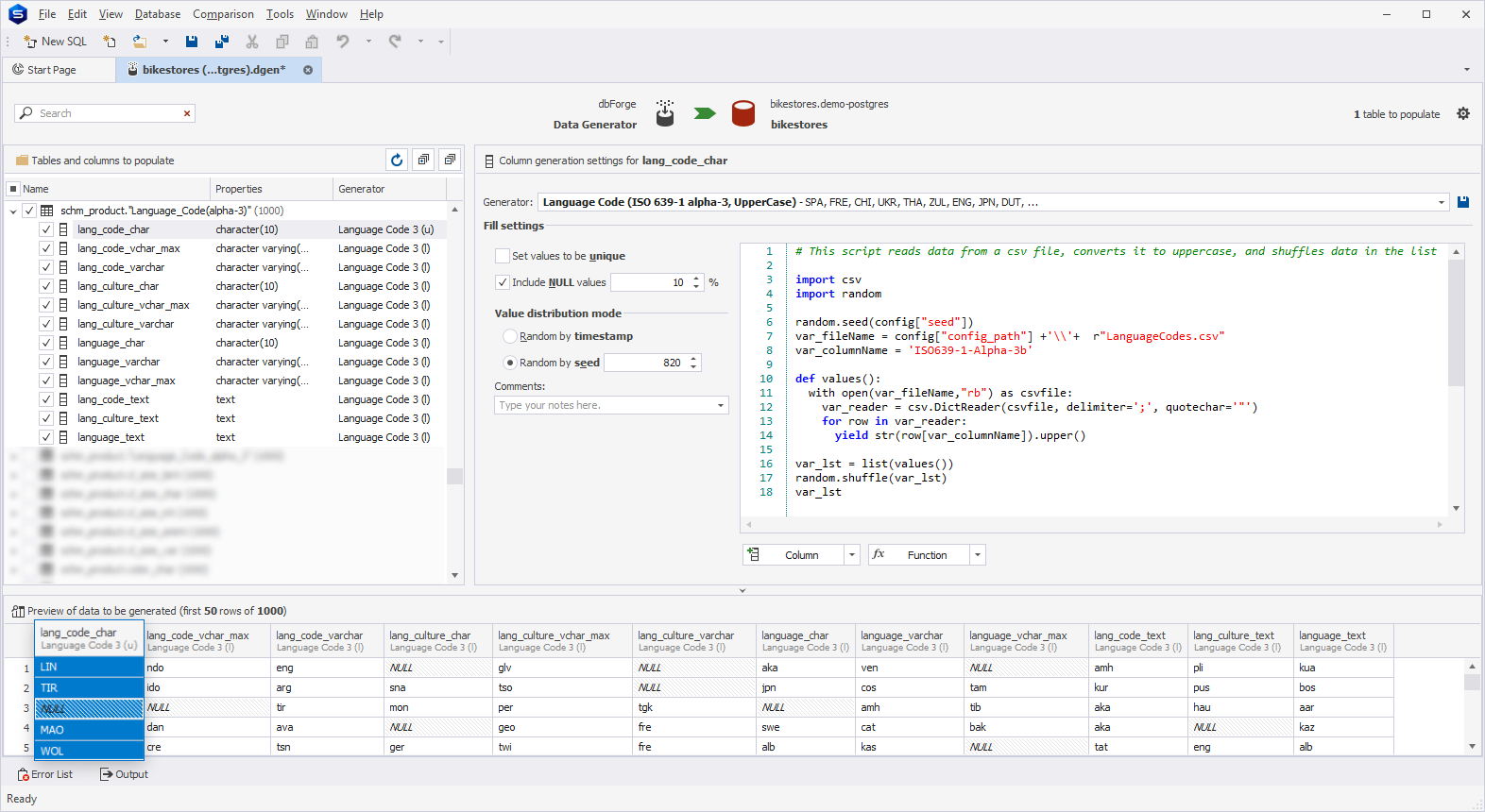Open the Output panel
Viewport: 1485px width, 812px height.
coord(125,774)
